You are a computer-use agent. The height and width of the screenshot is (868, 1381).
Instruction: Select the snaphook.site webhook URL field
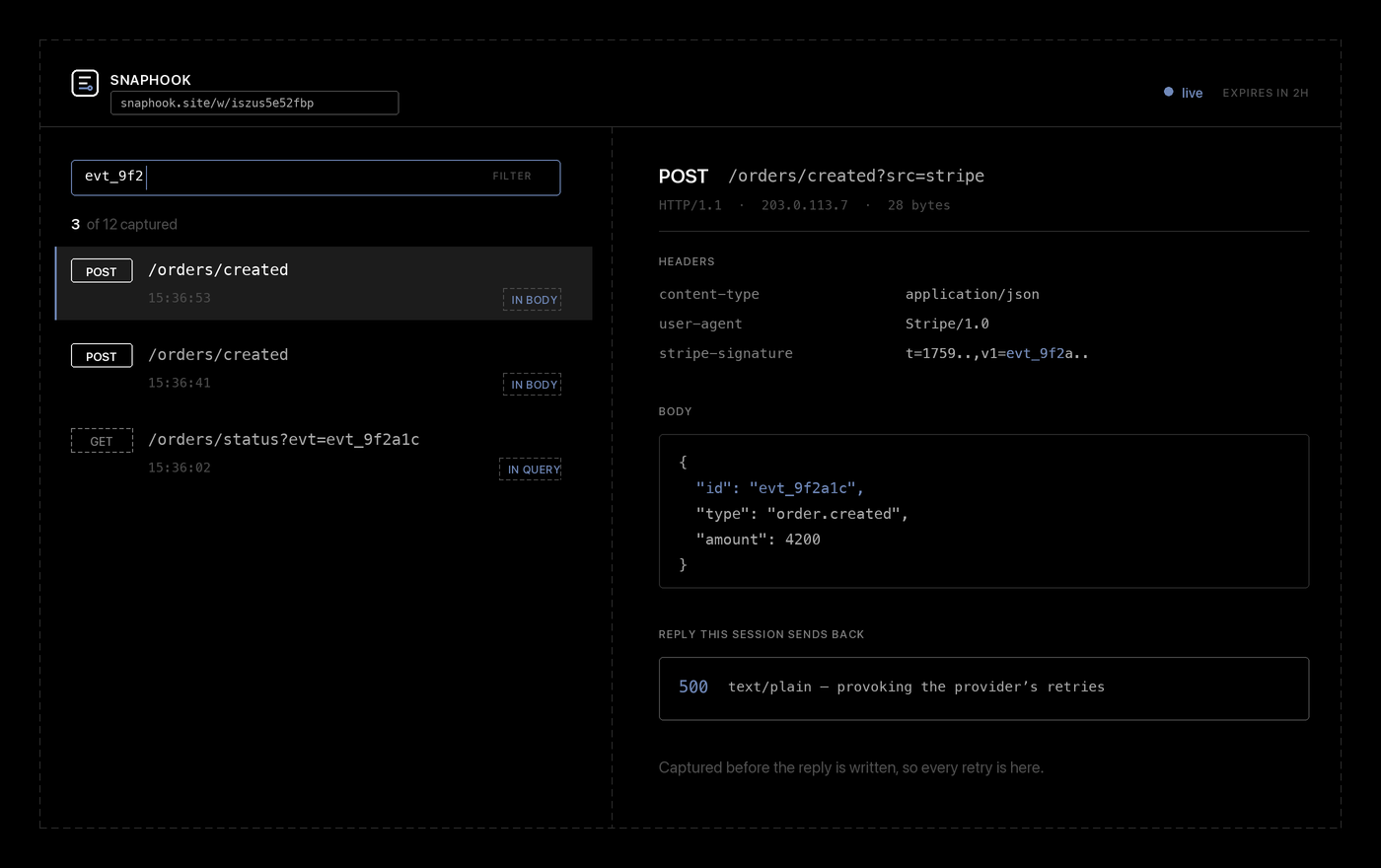[x=254, y=103]
